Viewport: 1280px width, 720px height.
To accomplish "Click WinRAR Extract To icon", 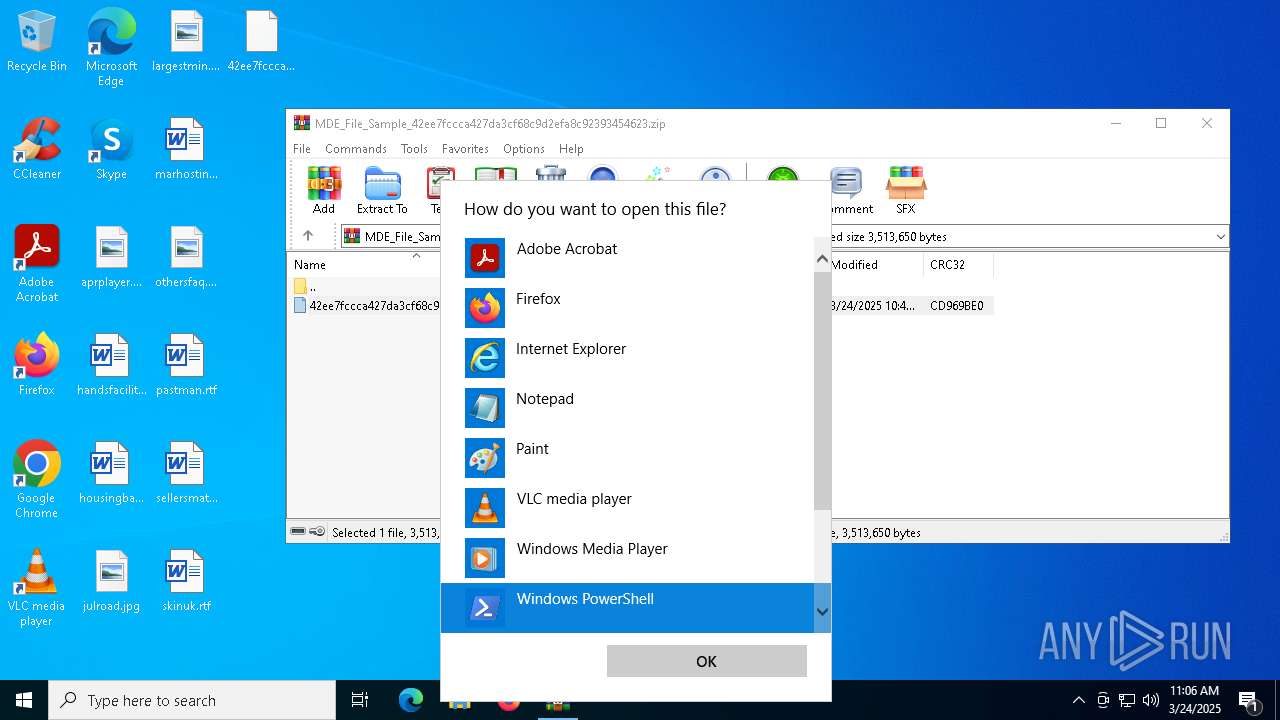I will tap(382, 190).
